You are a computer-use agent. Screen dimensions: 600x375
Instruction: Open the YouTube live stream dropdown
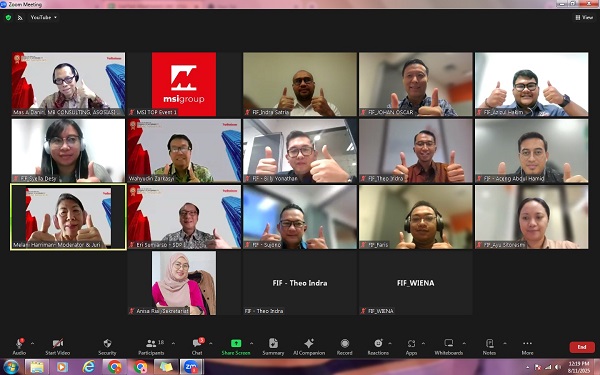coord(44,17)
